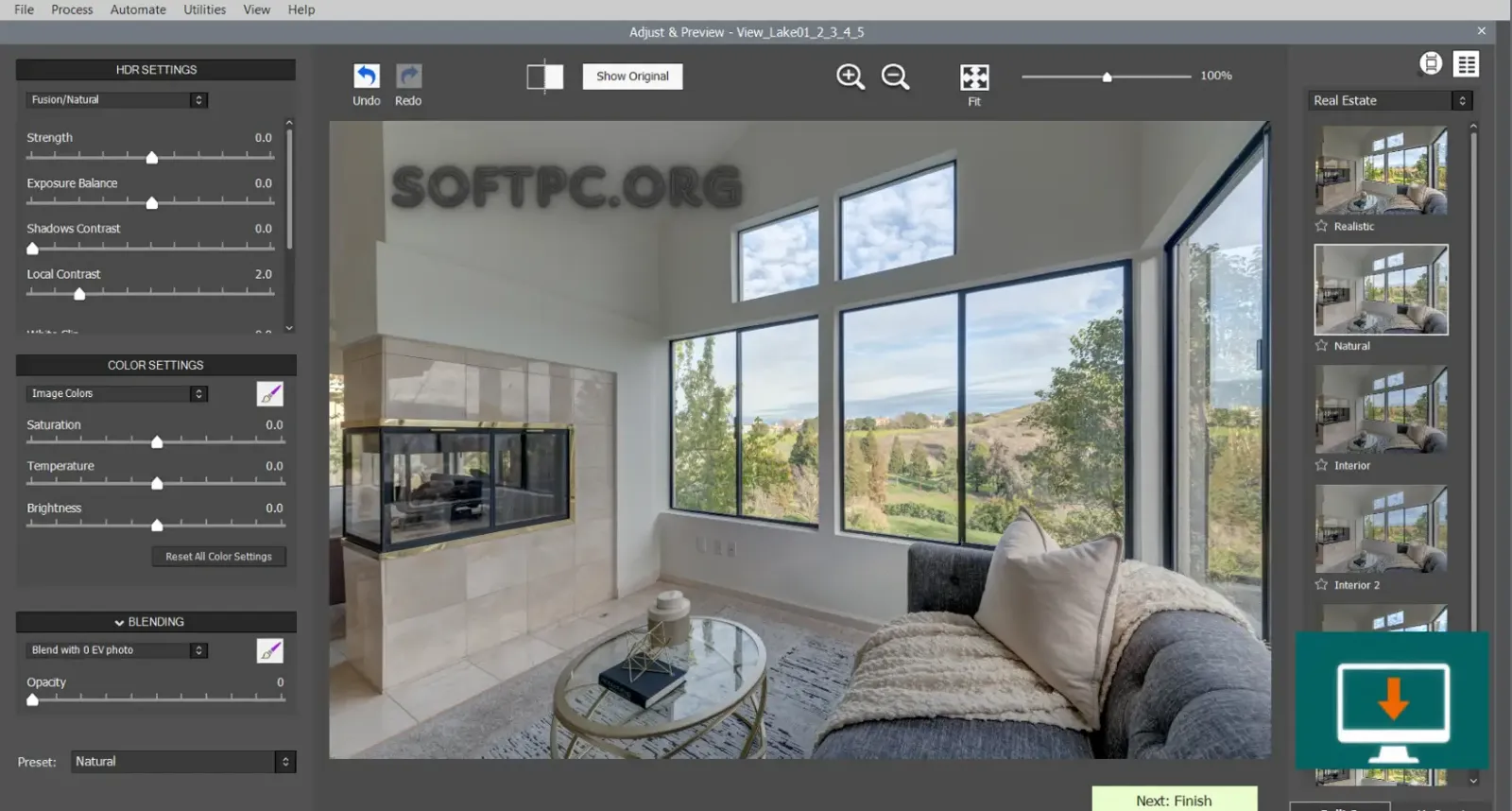Image resolution: width=1512 pixels, height=811 pixels.
Task: Open the Blend with 0 EV photo dropdown
Action: click(x=116, y=650)
